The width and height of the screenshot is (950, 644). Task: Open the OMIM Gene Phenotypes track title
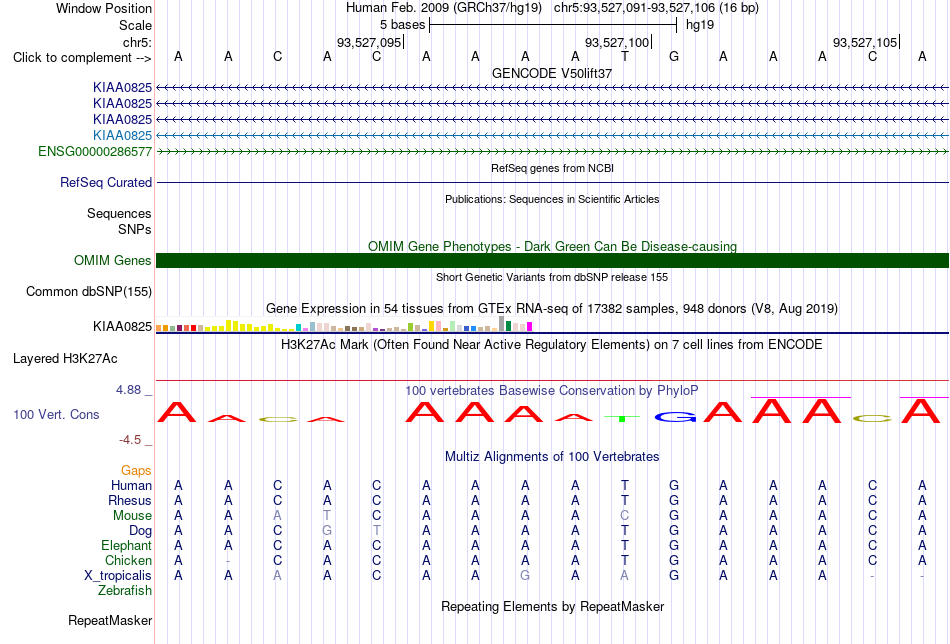[552, 247]
